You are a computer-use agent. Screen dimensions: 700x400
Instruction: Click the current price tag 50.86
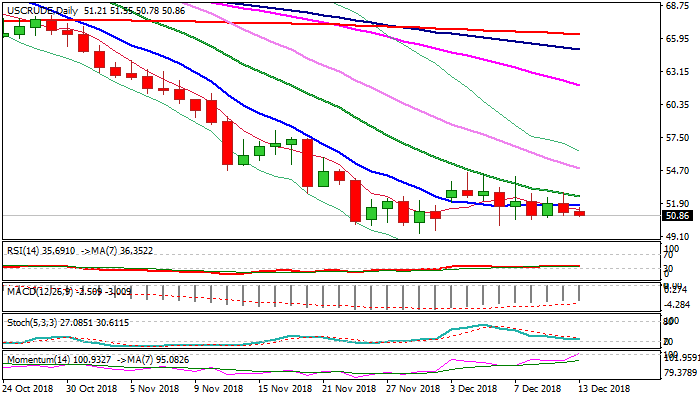pos(677,215)
